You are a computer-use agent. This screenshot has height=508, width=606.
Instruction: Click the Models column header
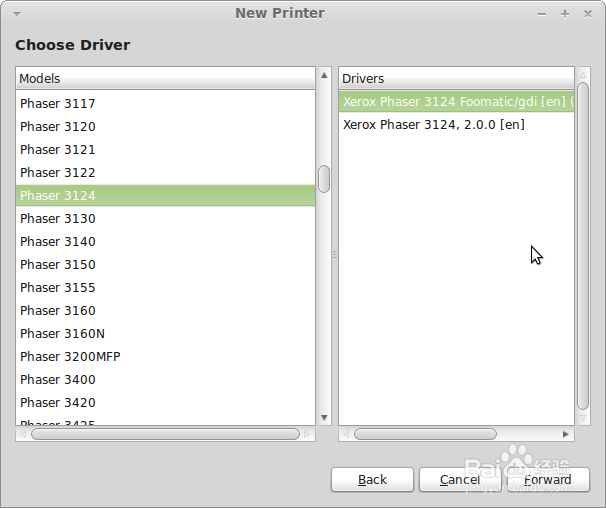coord(165,78)
